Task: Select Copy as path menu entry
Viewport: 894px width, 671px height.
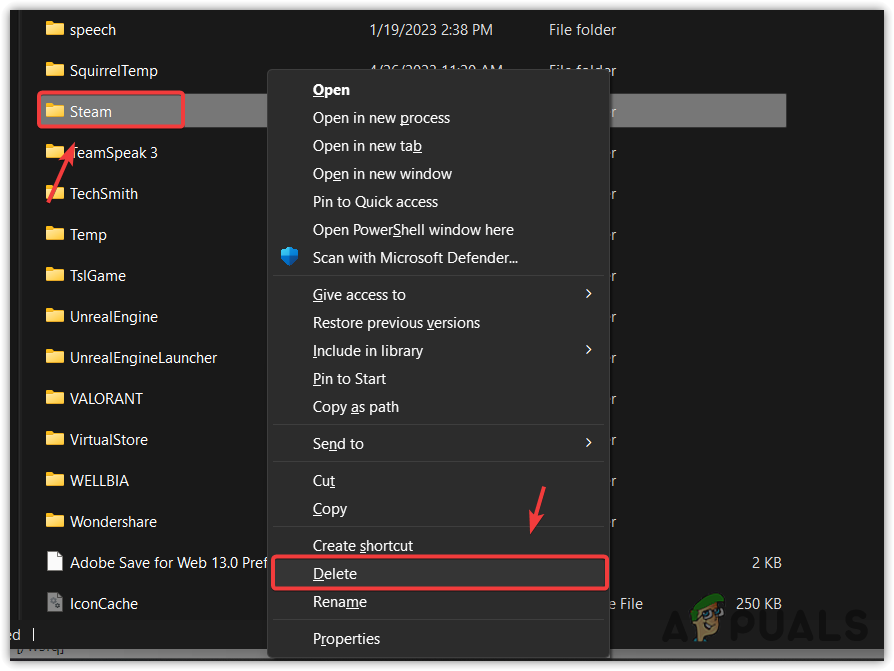Action: click(x=355, y=407)
